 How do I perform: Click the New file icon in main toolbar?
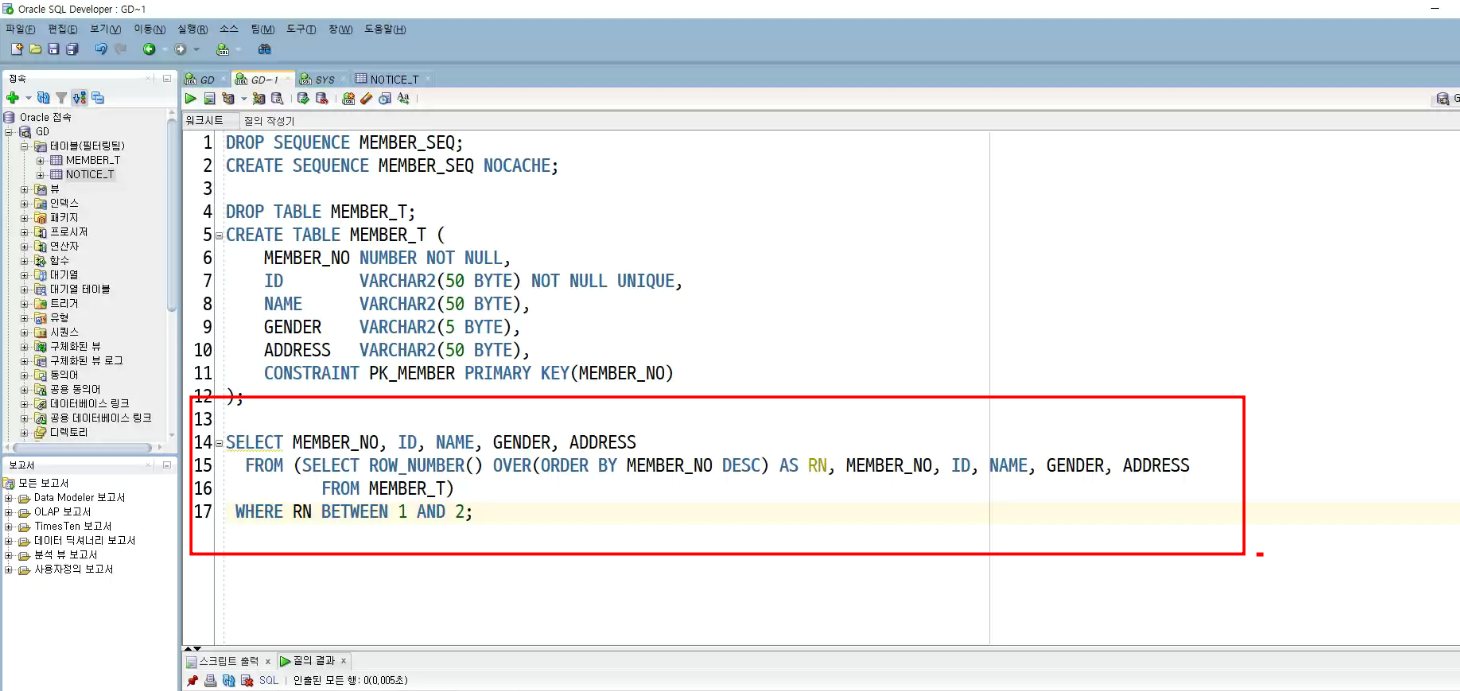[x=16, y=49]
